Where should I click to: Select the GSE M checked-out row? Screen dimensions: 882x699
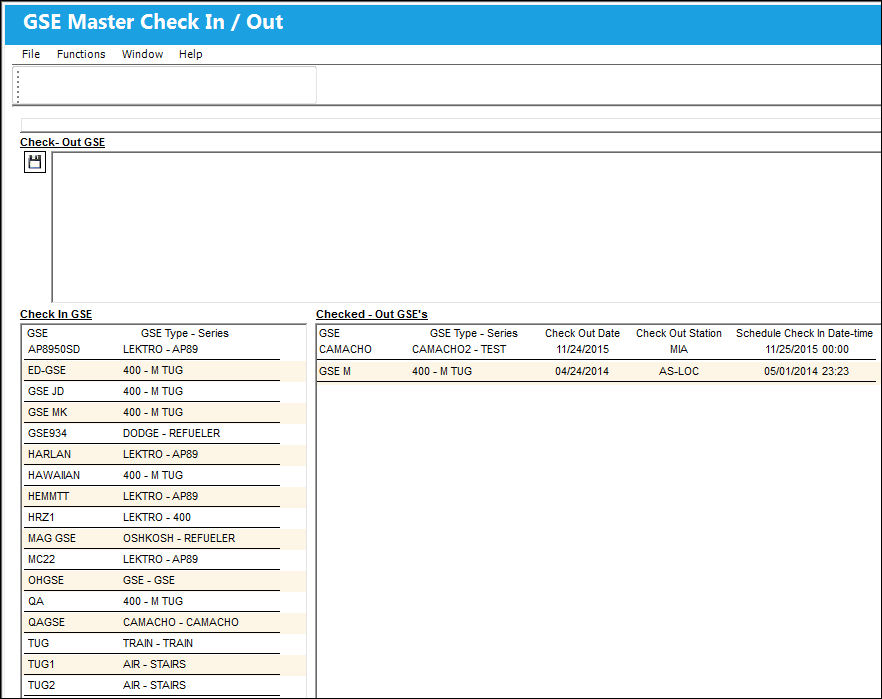pos(596,371)
